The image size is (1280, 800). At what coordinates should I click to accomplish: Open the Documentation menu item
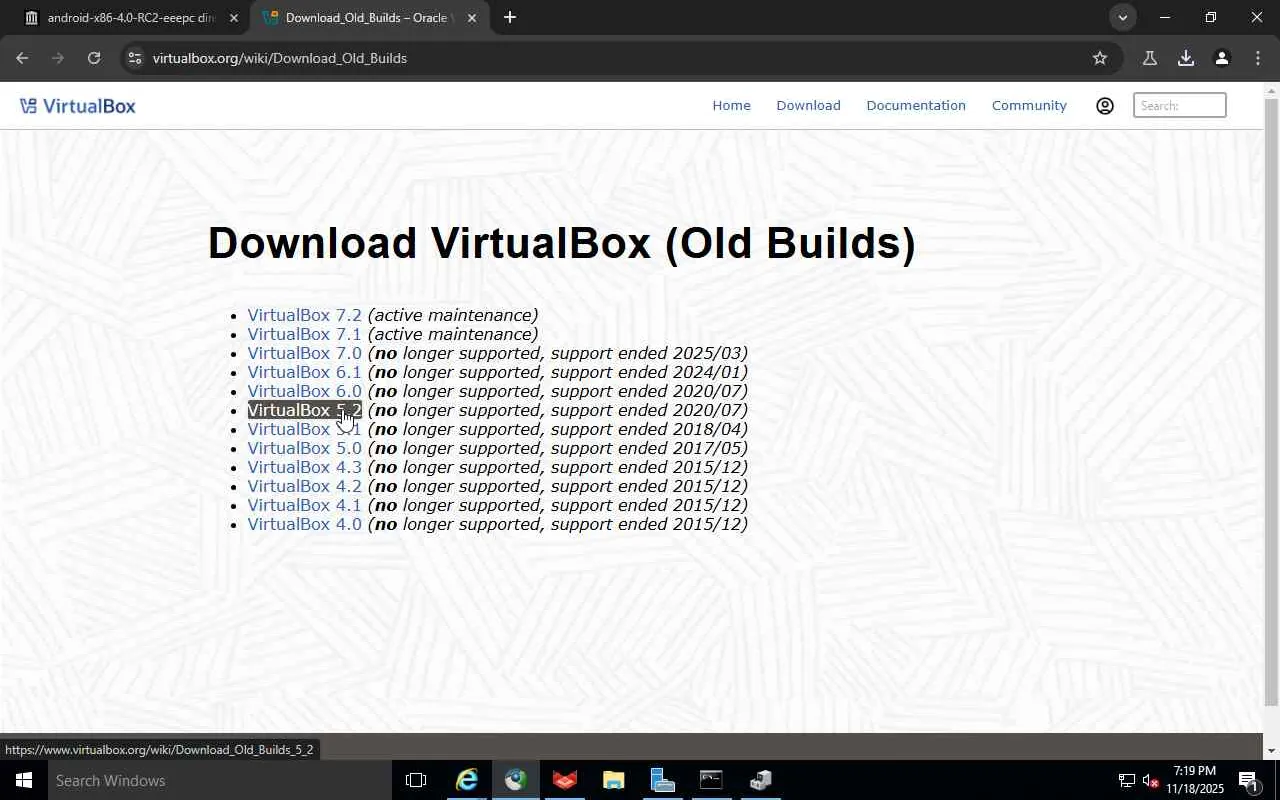click(916, 106)
